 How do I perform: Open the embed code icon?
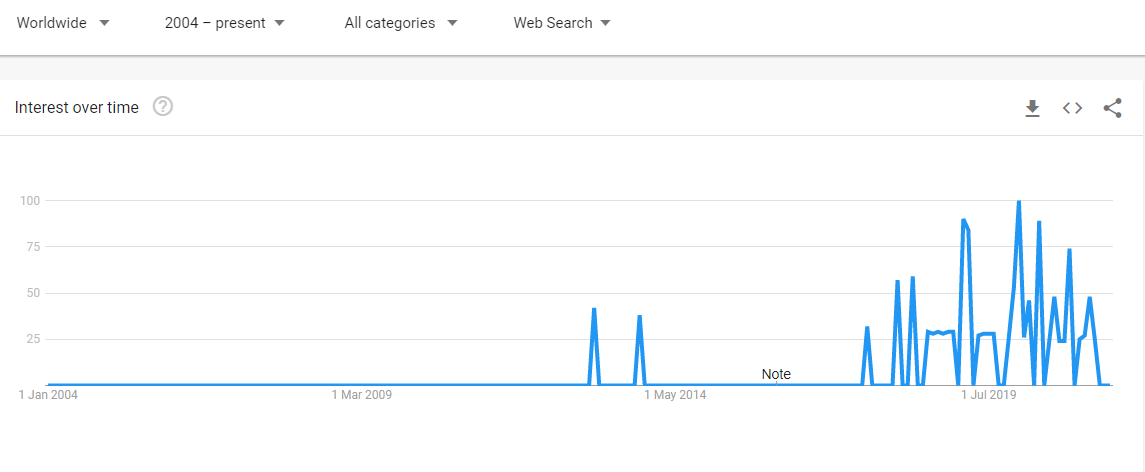1072,108
